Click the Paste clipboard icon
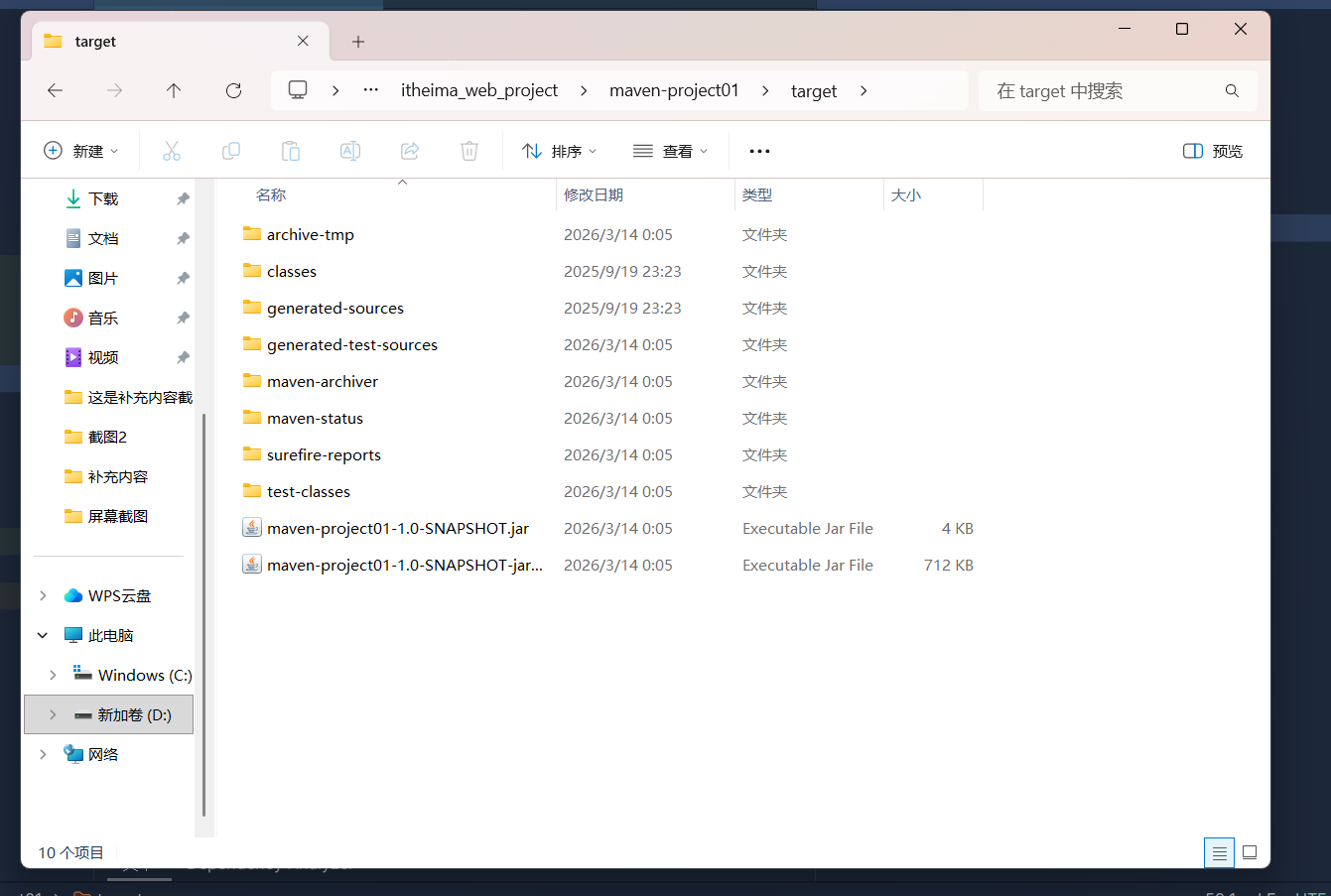This screenshot has height=896, width=1331. tap(291, 151)
